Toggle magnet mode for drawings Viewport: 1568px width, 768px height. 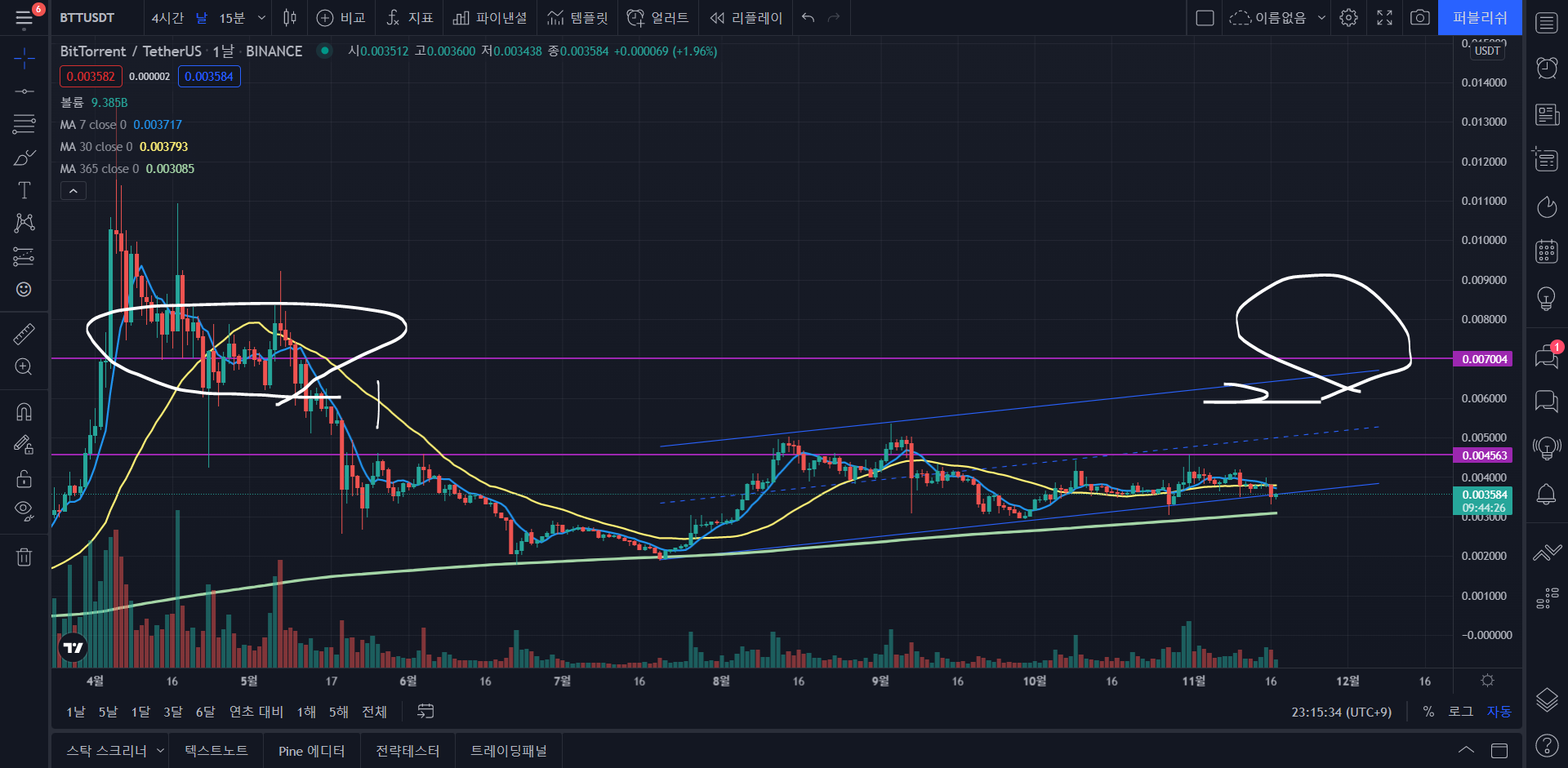click(24, 411)
